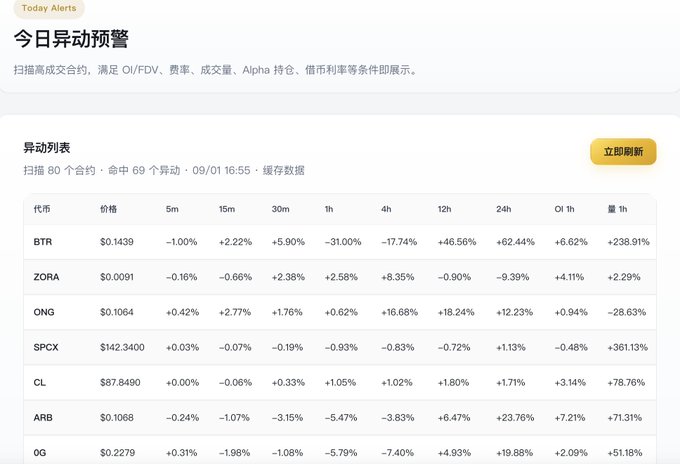The image size is (680, 464).
Task: Click BTR volume change +238.91%
Action: click(x=628, y=242)
